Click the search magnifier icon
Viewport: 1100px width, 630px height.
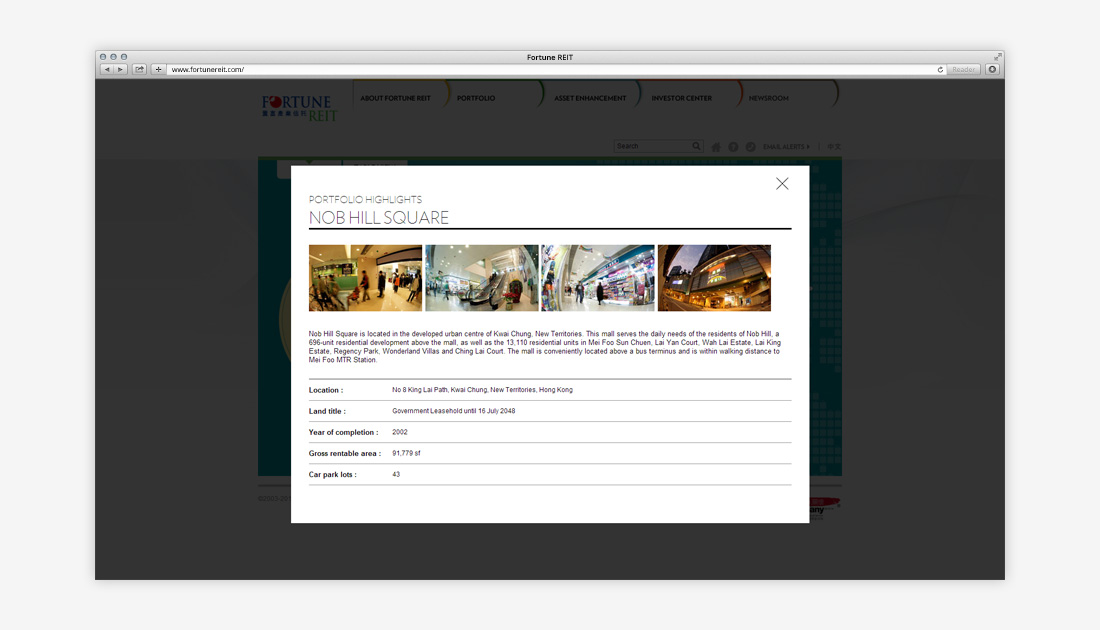[696, 146]
